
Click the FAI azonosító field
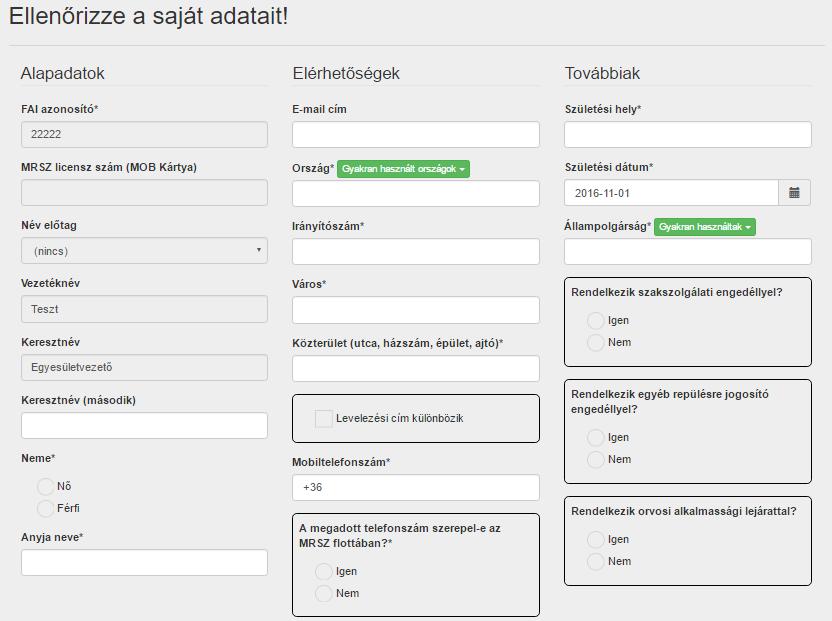click(144, 134)
